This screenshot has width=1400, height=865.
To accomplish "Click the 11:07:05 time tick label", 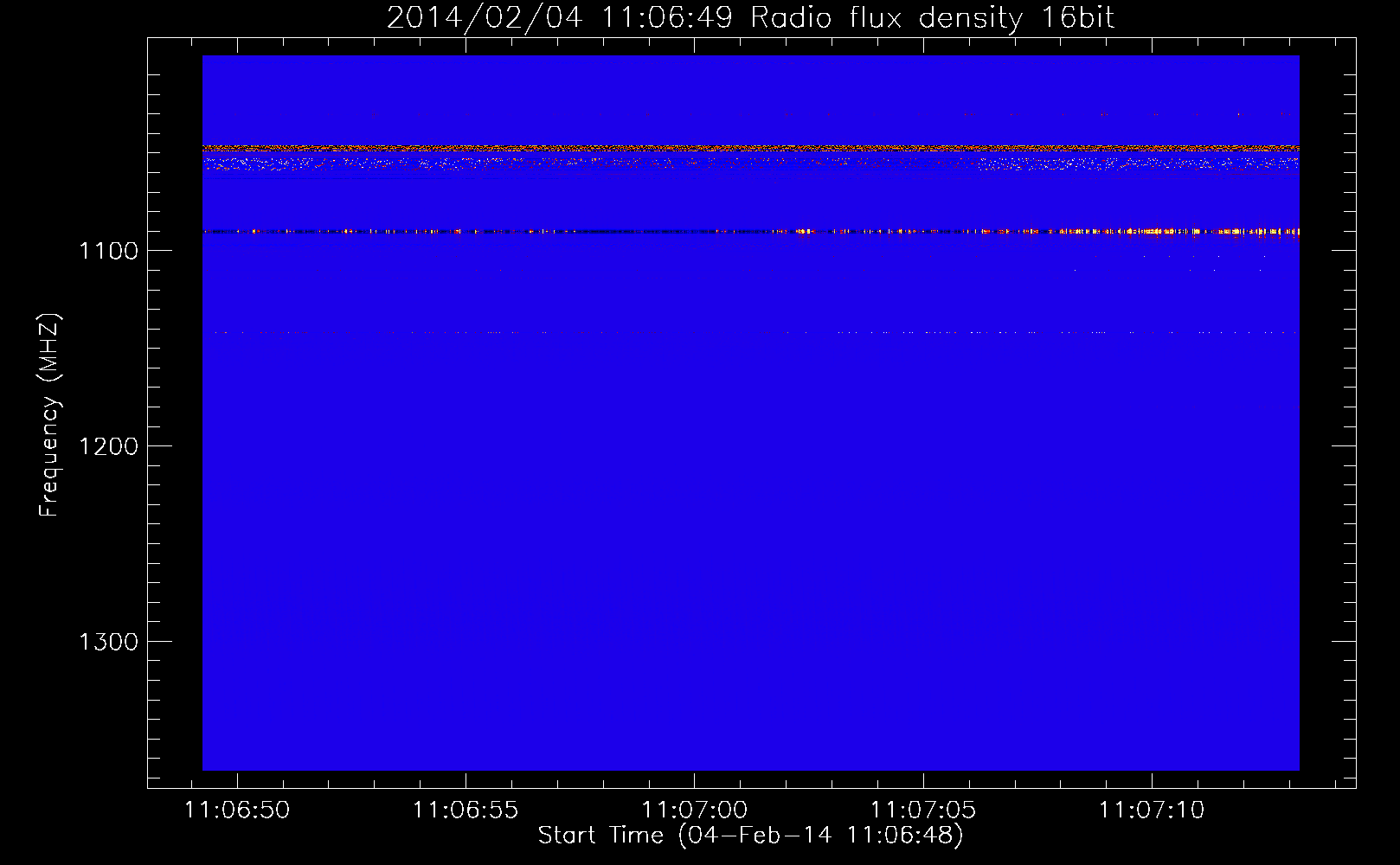I will (x=922, y=810).
